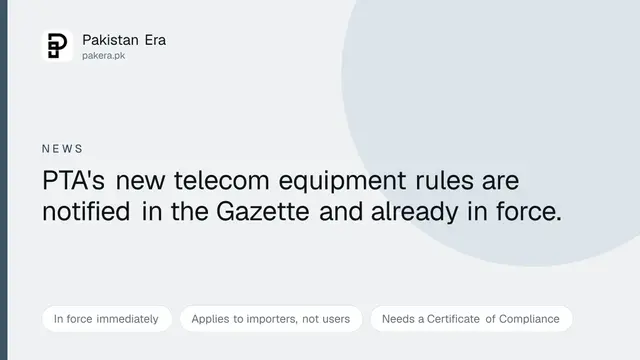Click the word 'PTA's' in the headline
This screenshot has height=360, width=640.
[x=73, y=180]
